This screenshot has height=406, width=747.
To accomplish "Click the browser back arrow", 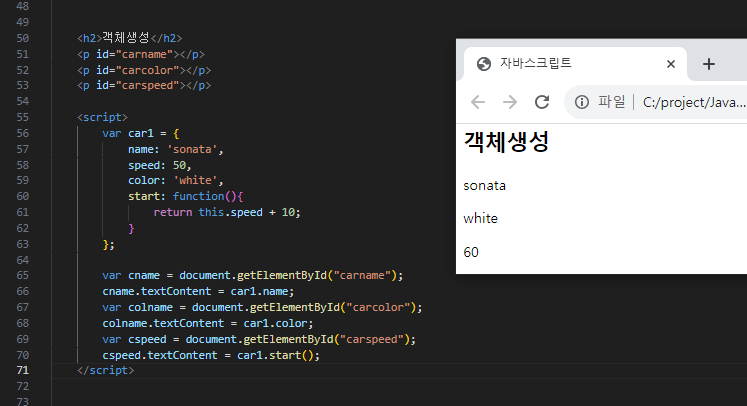I will coord(478,102).
